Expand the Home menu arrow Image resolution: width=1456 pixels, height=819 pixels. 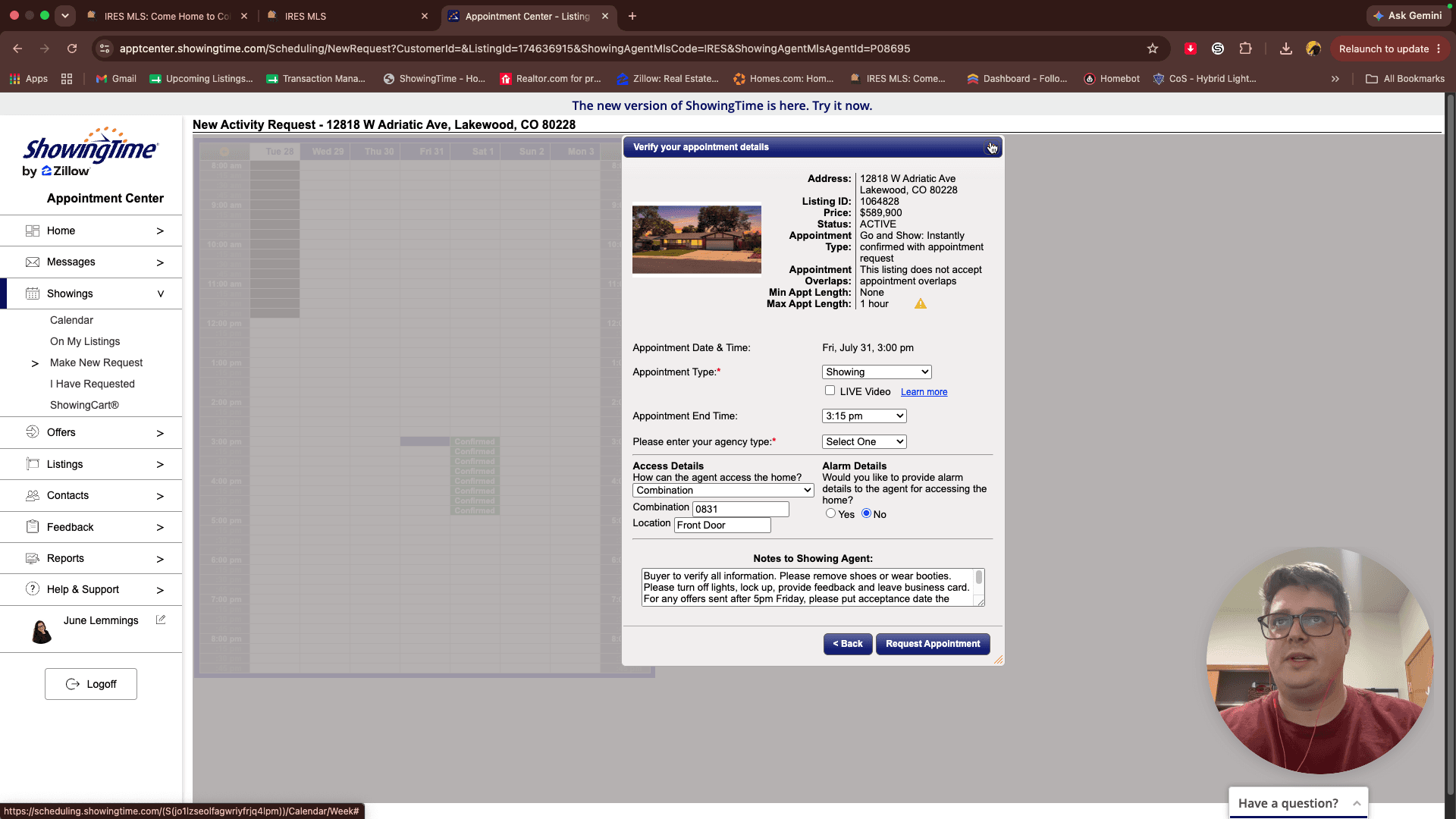coord(160,231)
